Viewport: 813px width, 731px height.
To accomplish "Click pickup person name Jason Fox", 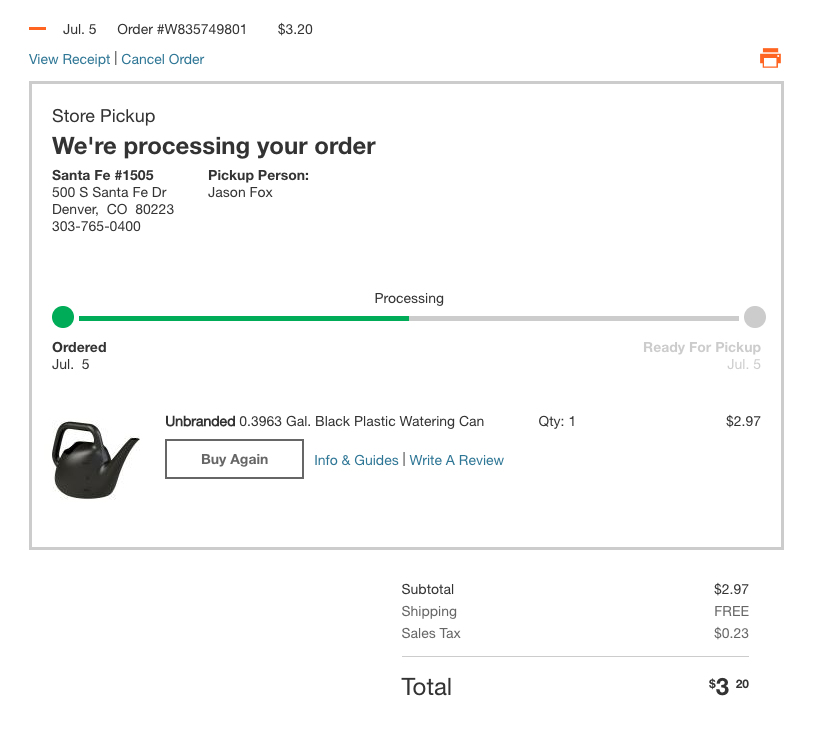I will (240, 192).
